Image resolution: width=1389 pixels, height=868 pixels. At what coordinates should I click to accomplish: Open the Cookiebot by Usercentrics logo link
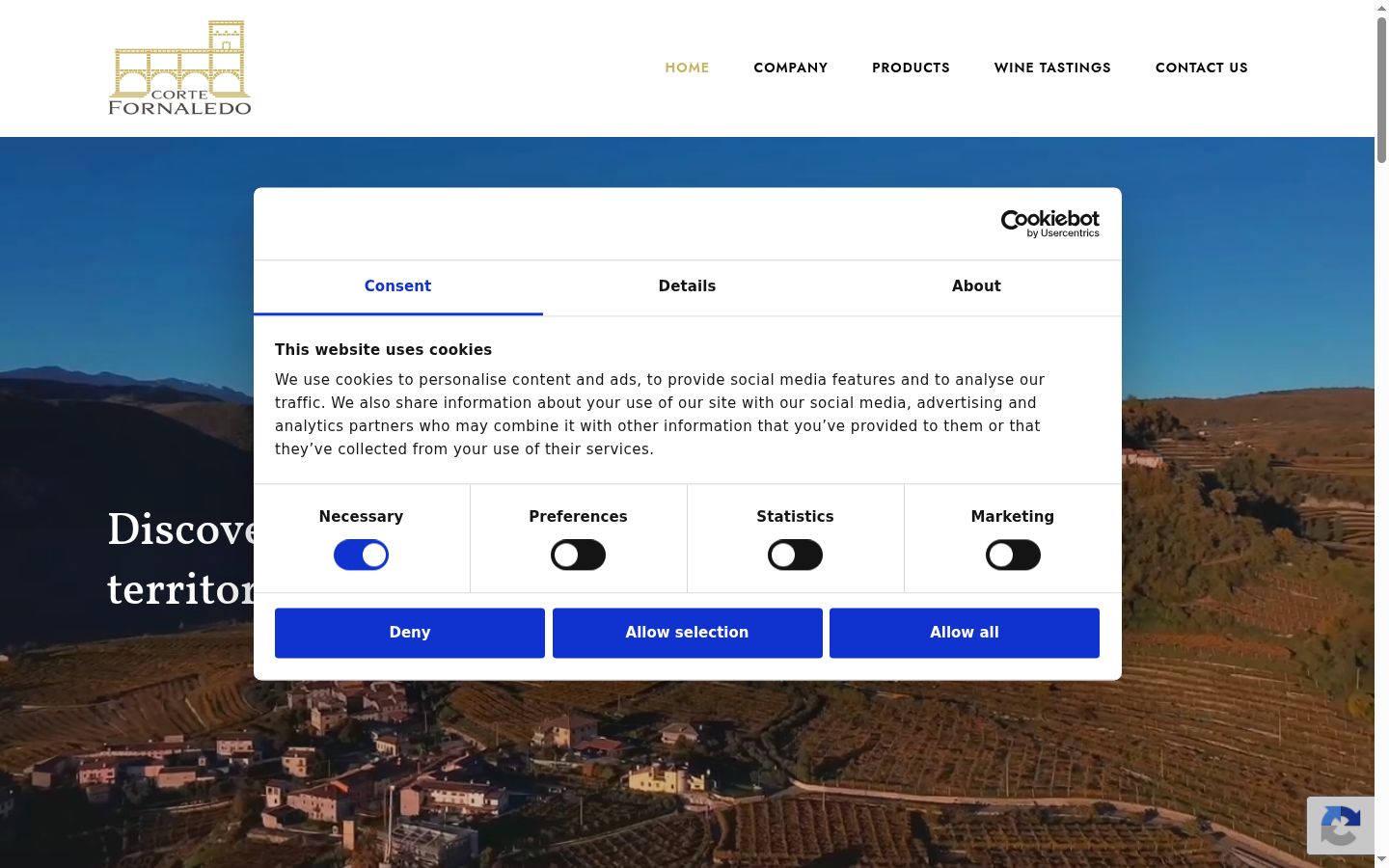pyautogui.click(x=1049, y=224)
